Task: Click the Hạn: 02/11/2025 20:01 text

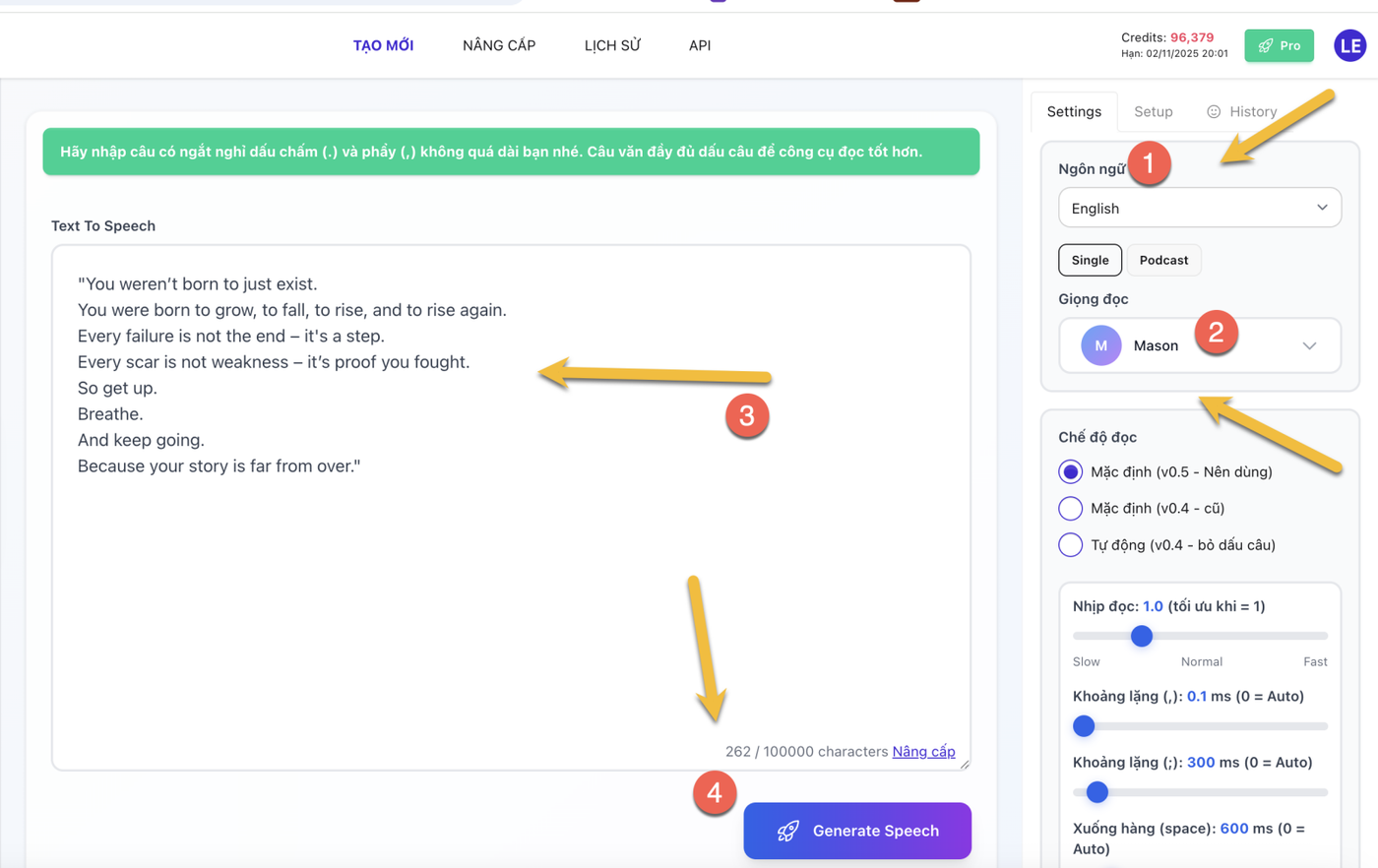Action: point(1174,54)
